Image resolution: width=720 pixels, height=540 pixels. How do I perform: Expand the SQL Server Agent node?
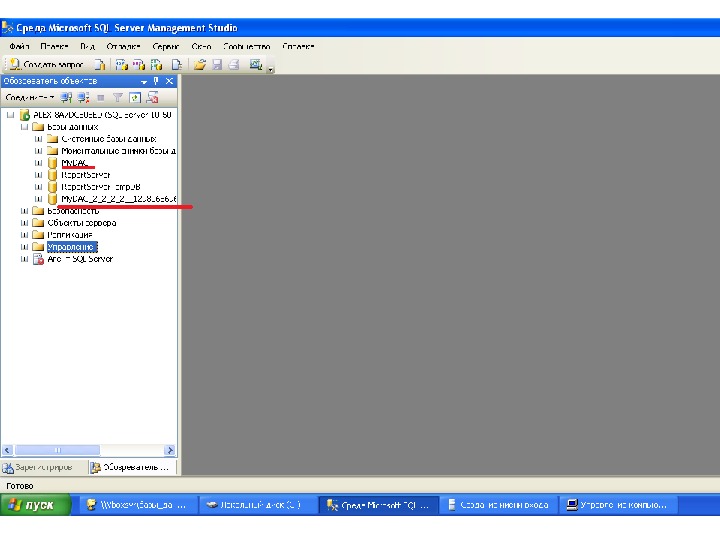click(x=24, y=259)
